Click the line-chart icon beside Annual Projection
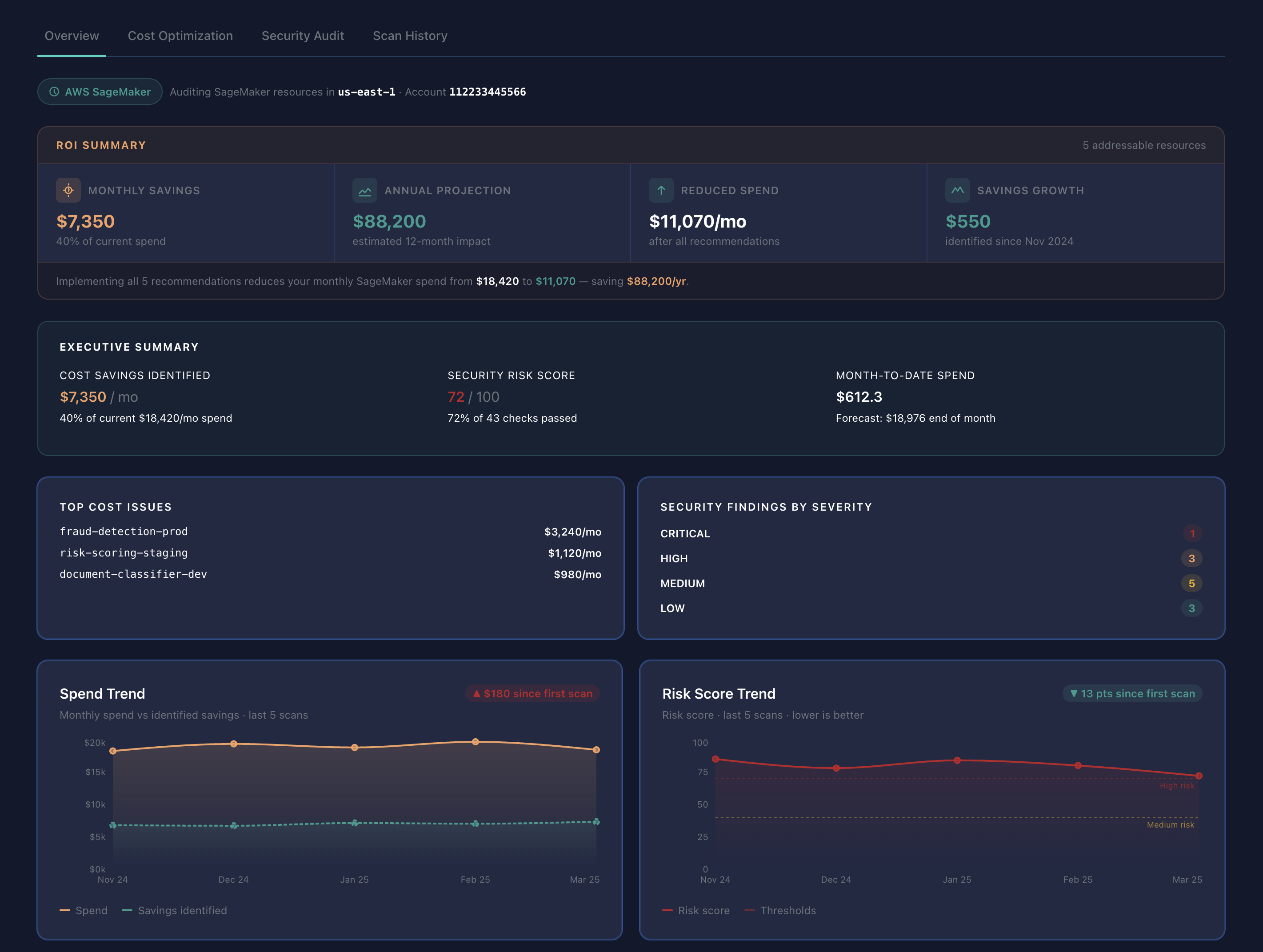Image resolution: width=1263 pixels, height=952 pixels. 365,190
